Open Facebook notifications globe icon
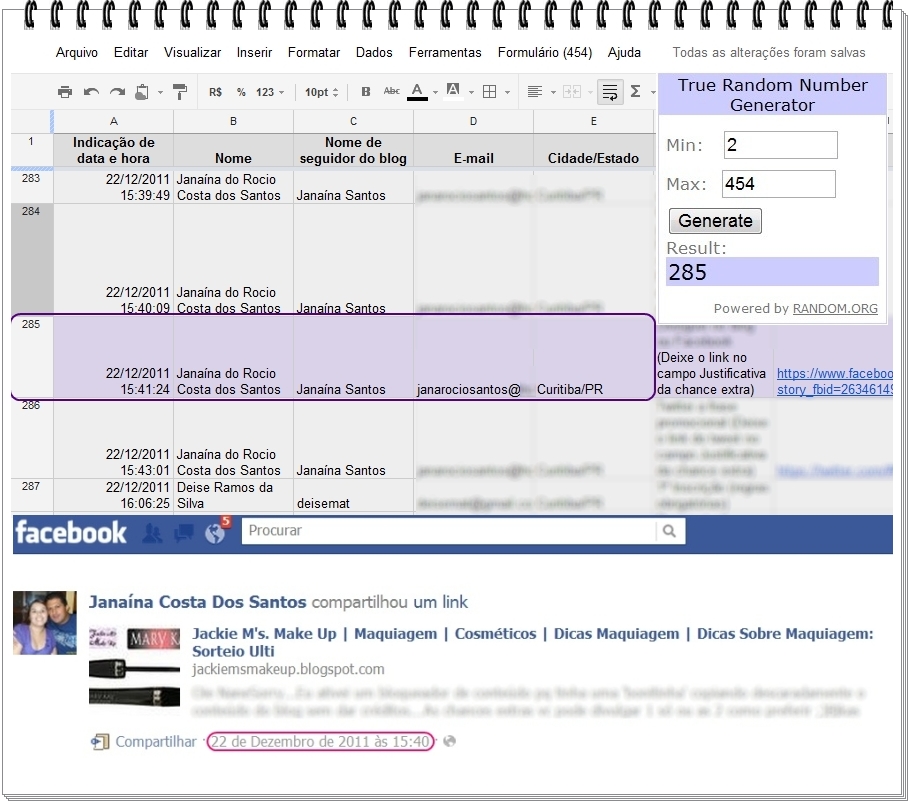This screenshot has height=803, width=910. point(215,533)
